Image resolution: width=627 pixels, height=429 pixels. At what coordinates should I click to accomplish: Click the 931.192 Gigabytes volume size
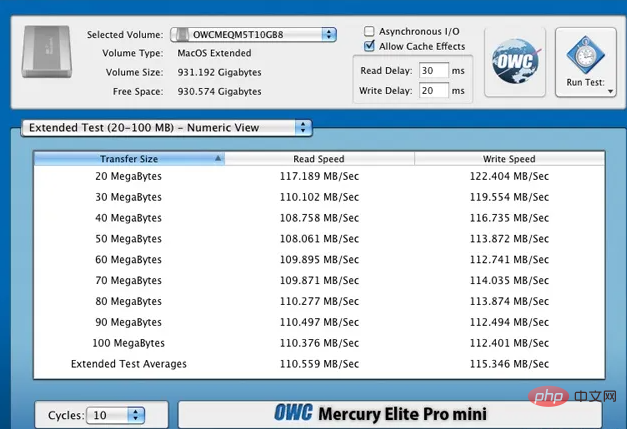click(x=219, y=72)
